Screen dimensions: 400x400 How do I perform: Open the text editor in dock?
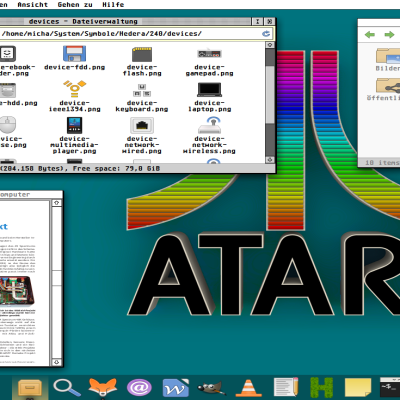(x=286, y=387)
